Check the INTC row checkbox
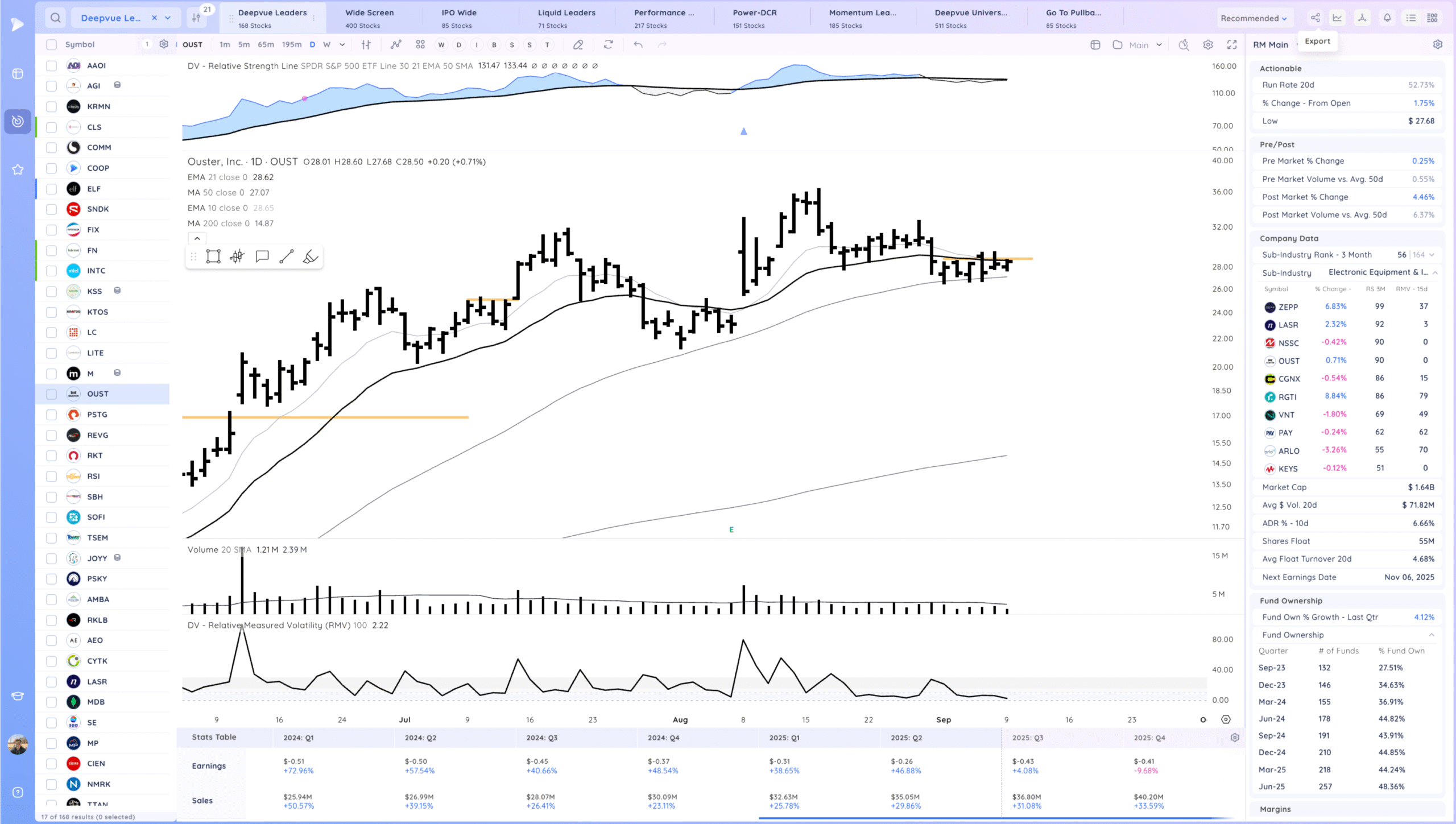The image size is (1456, 824). (51, 271)
